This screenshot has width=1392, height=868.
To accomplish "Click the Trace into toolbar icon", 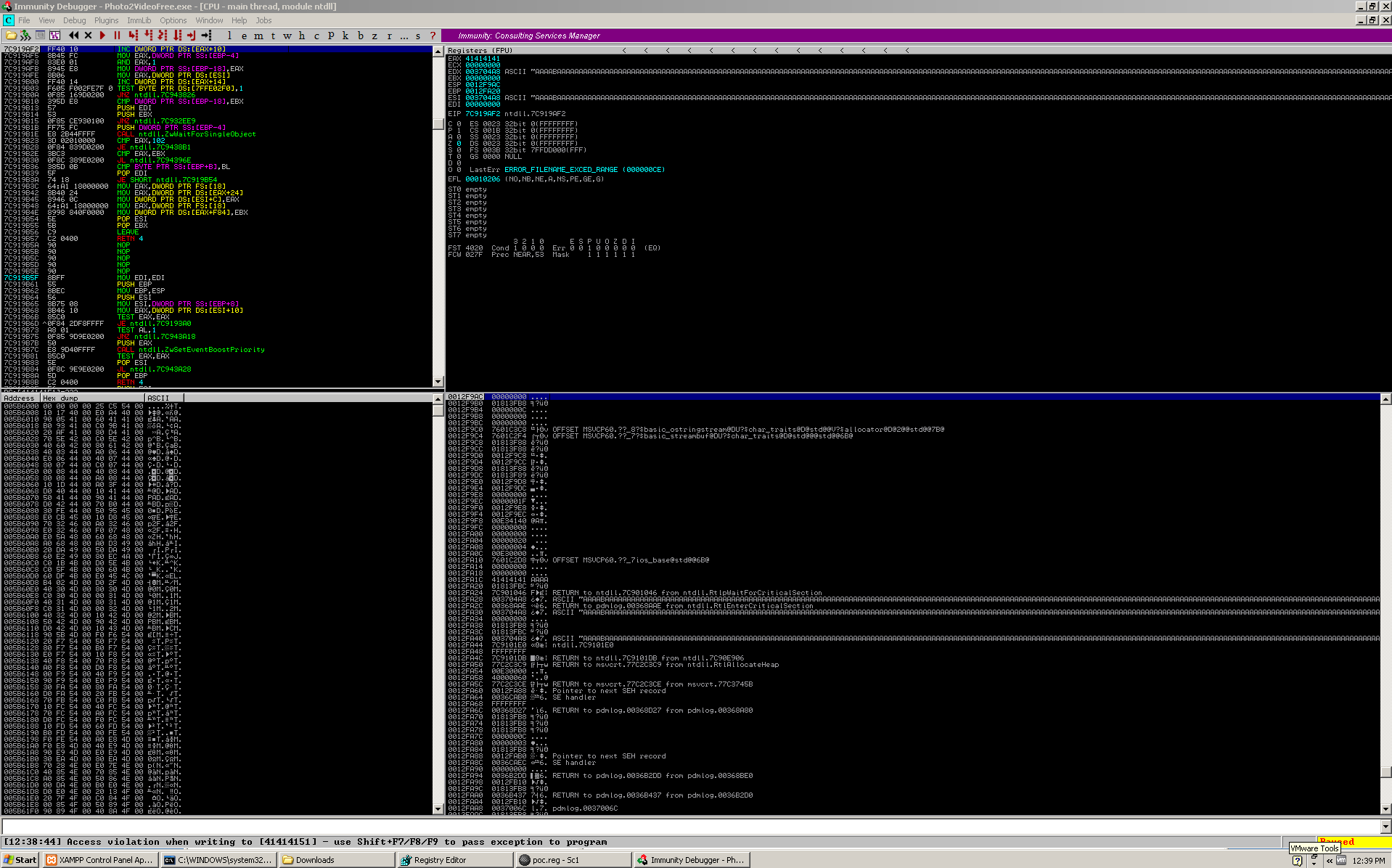I will (x=163, y=36).
